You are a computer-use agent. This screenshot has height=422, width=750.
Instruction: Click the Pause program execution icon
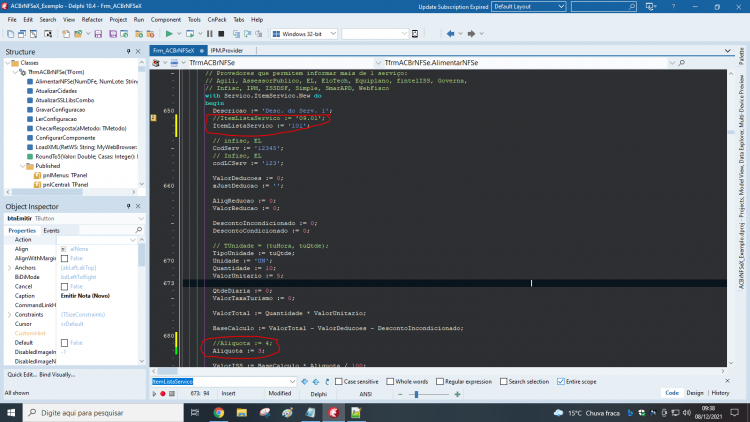(210, 34)
